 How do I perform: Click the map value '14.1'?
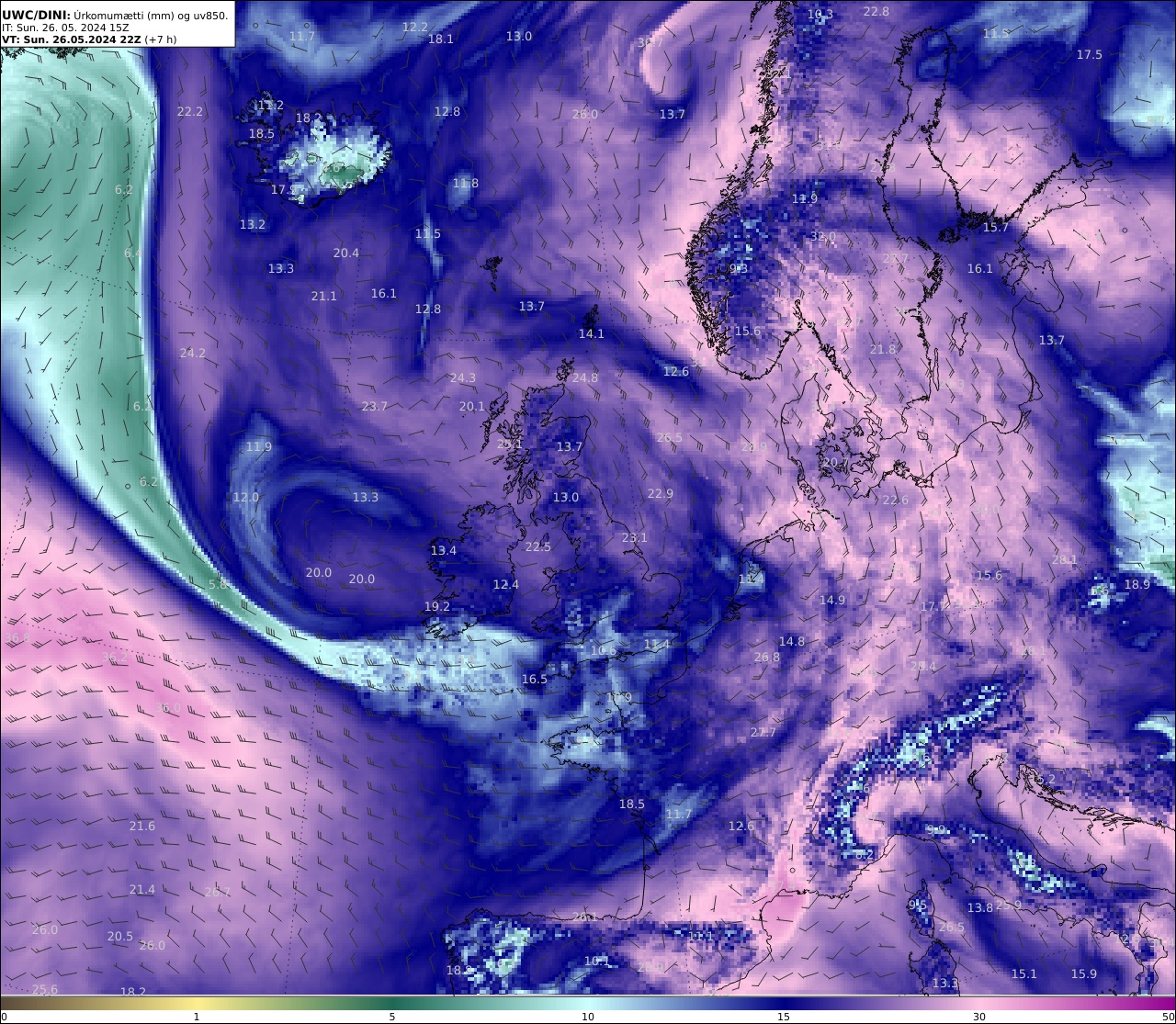click(x=592, y=334)
